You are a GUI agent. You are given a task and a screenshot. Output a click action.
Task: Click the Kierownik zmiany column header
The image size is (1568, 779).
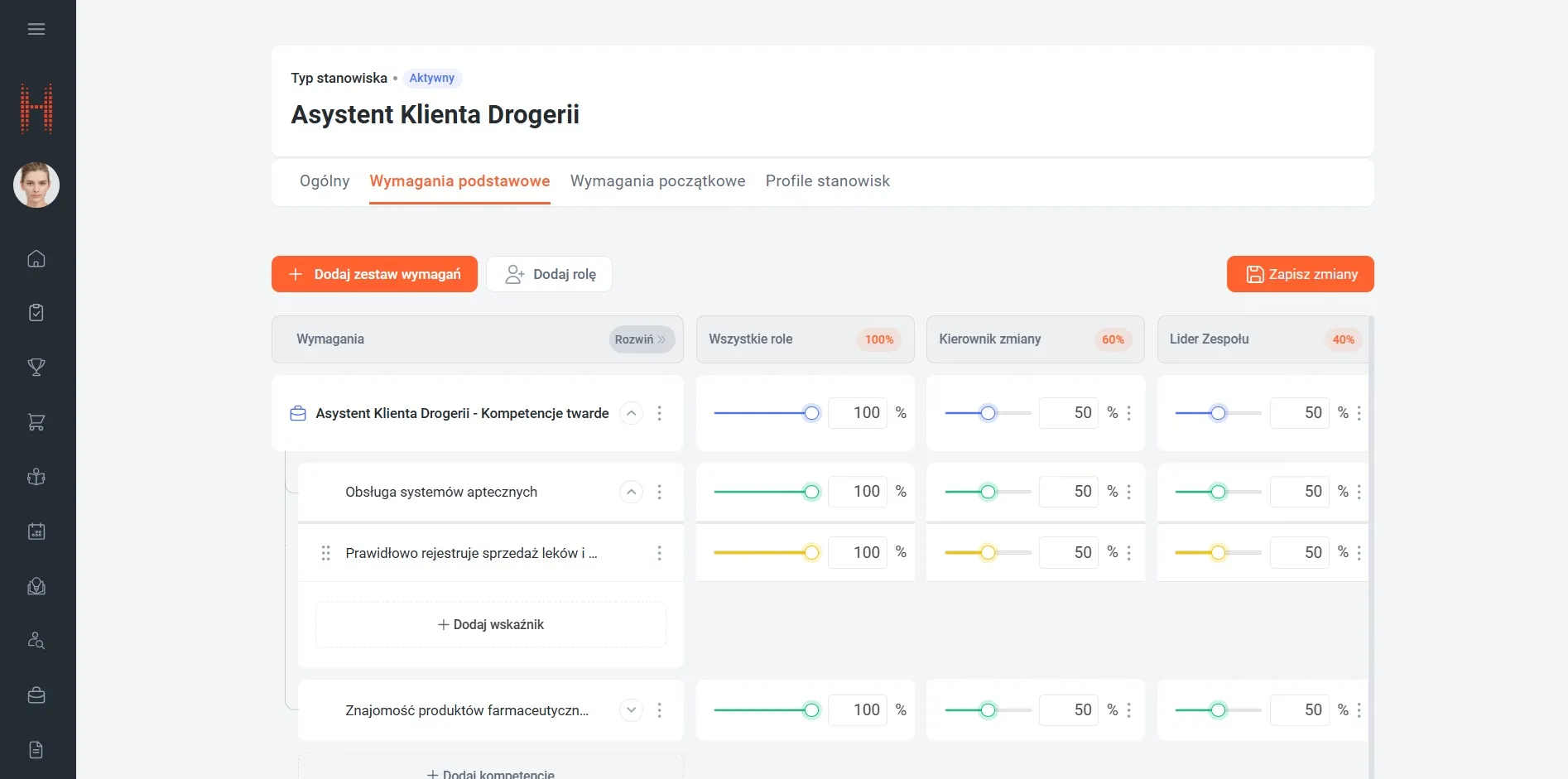(1035, 339)
